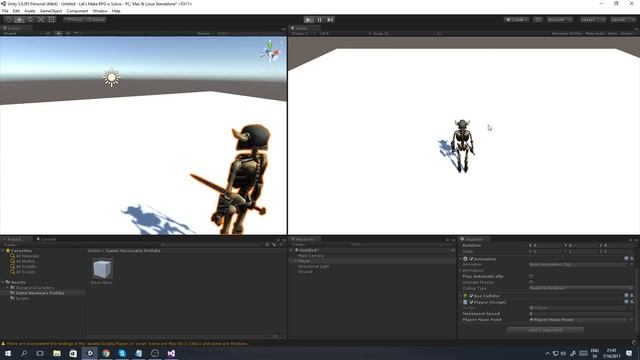This screenshot has height=360, width=640.
Task: Open the Component menu
Action: point(77,11)
